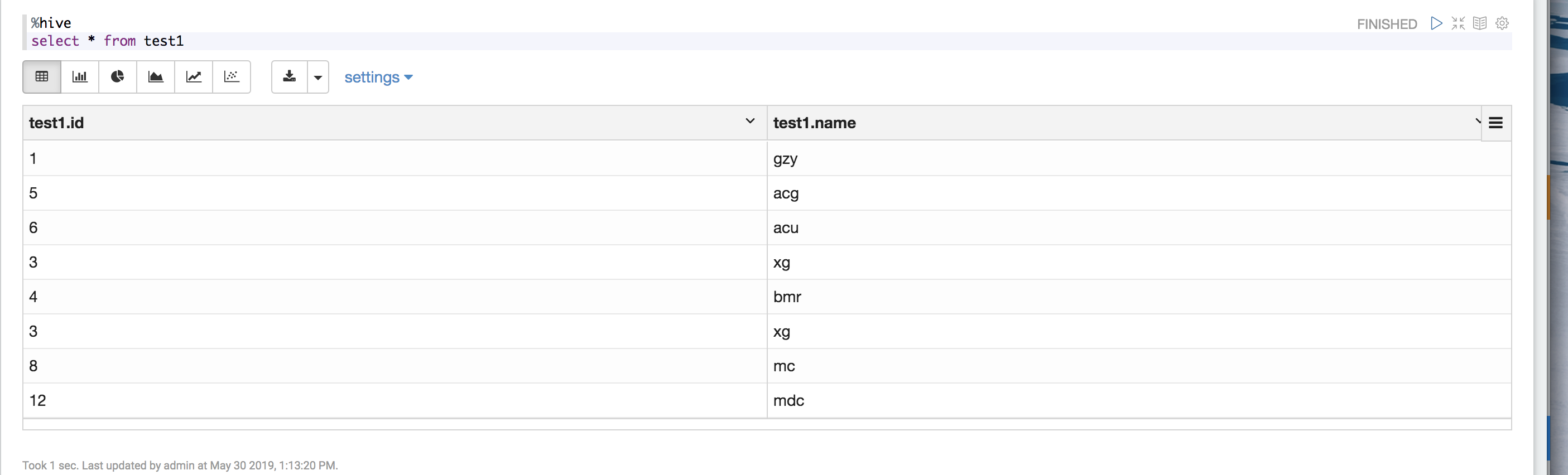Viewport: 1568px width, 475px height.
Task: Click the last updated timestamp text
Action: [180, 466]
